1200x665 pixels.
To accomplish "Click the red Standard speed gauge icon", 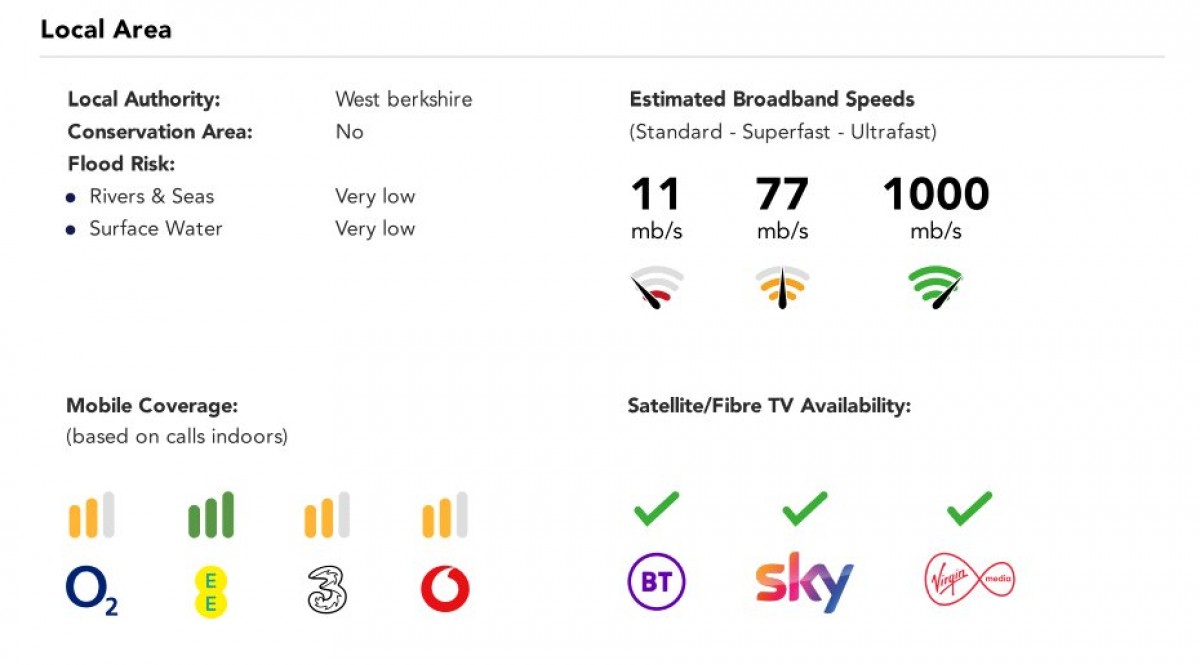I will (656, 288).
